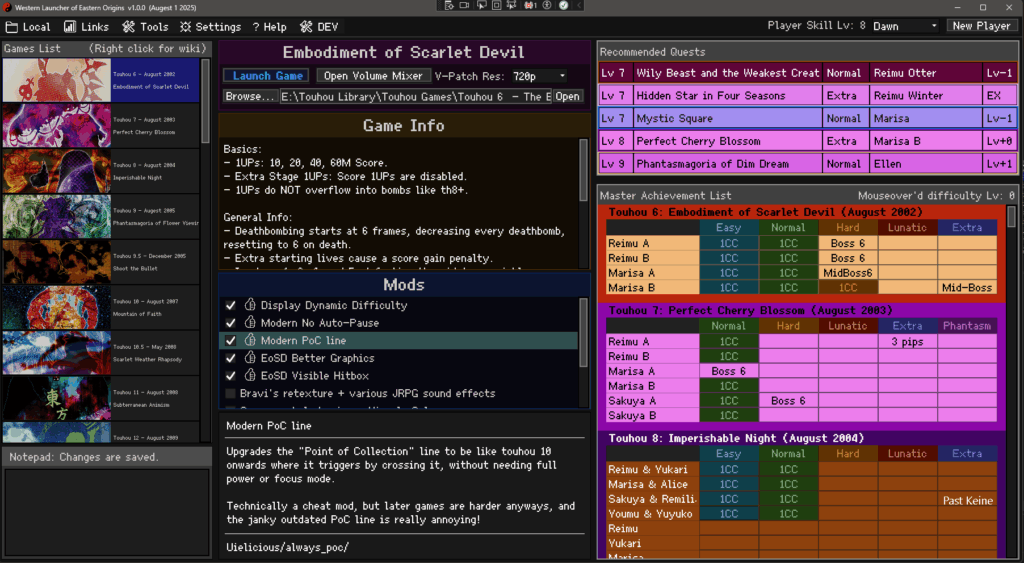Viewport: 1024px width, 563px height.
Task: Uncheck the EoSD Visible Hitbox mod
Action: pos(231,376)
